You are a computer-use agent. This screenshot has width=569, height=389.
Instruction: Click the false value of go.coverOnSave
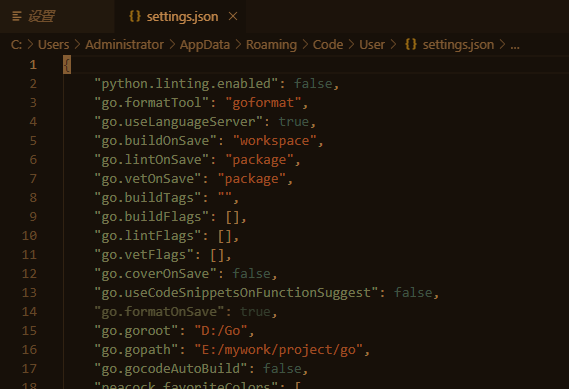[x=251, y=274]
